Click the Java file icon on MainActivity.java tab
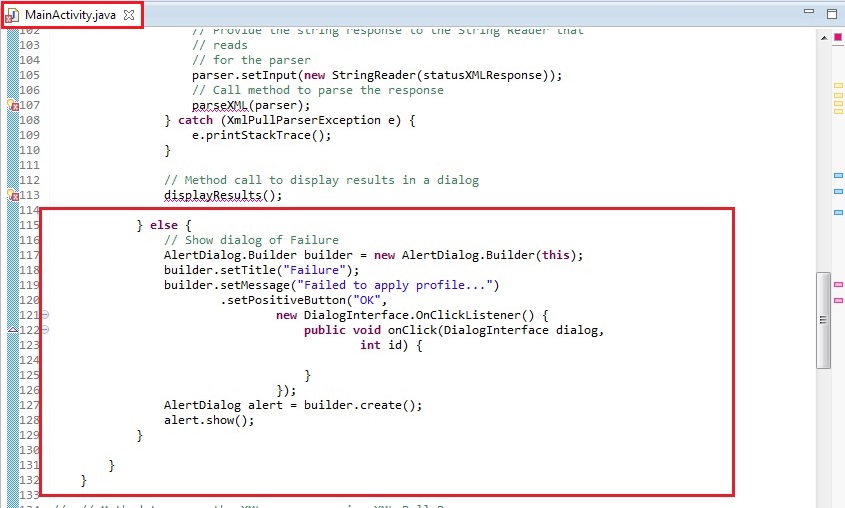845x508 pixels. pyautogui.click(x=13, y=15)
